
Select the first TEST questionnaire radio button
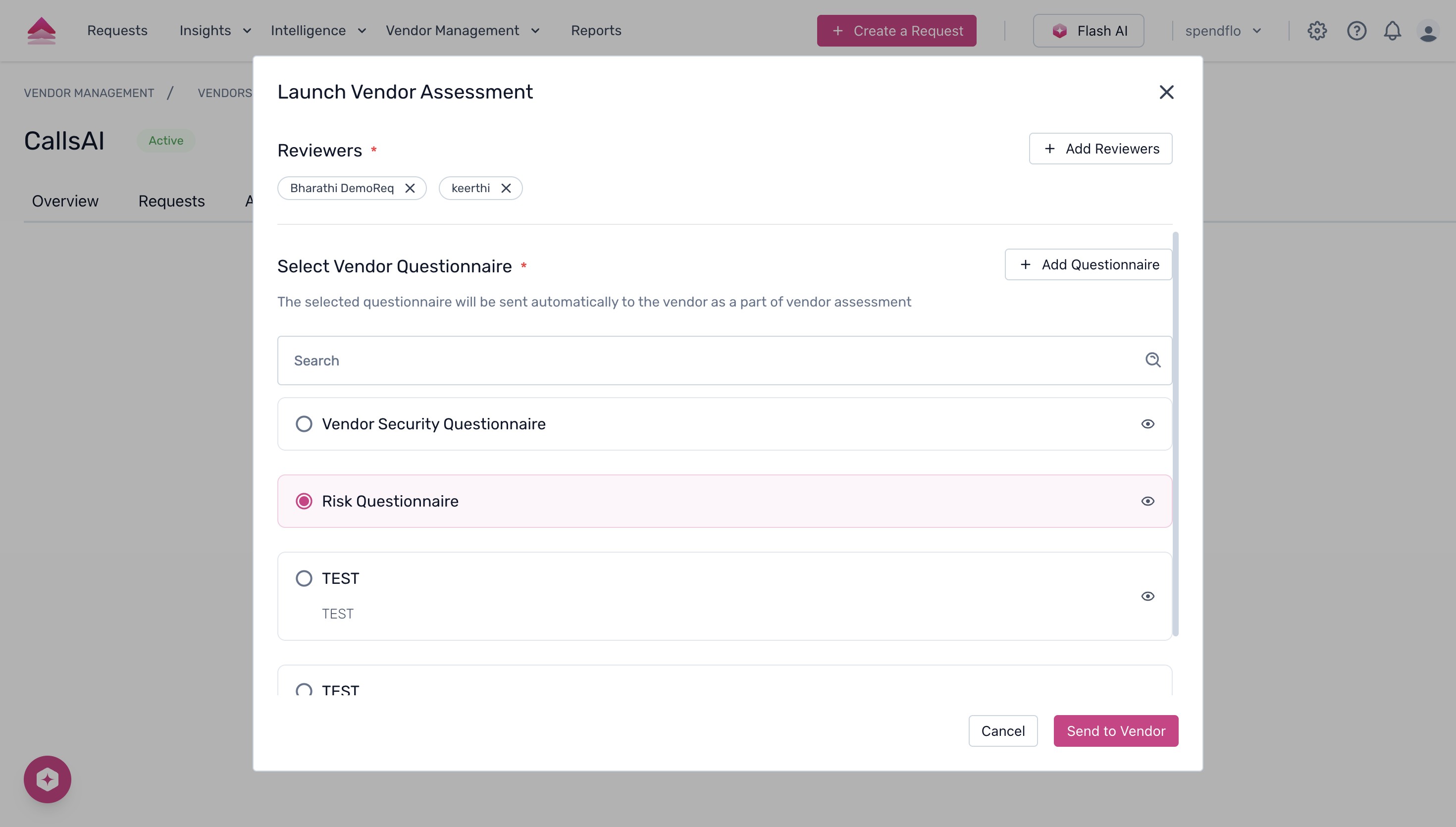point(305,577)
